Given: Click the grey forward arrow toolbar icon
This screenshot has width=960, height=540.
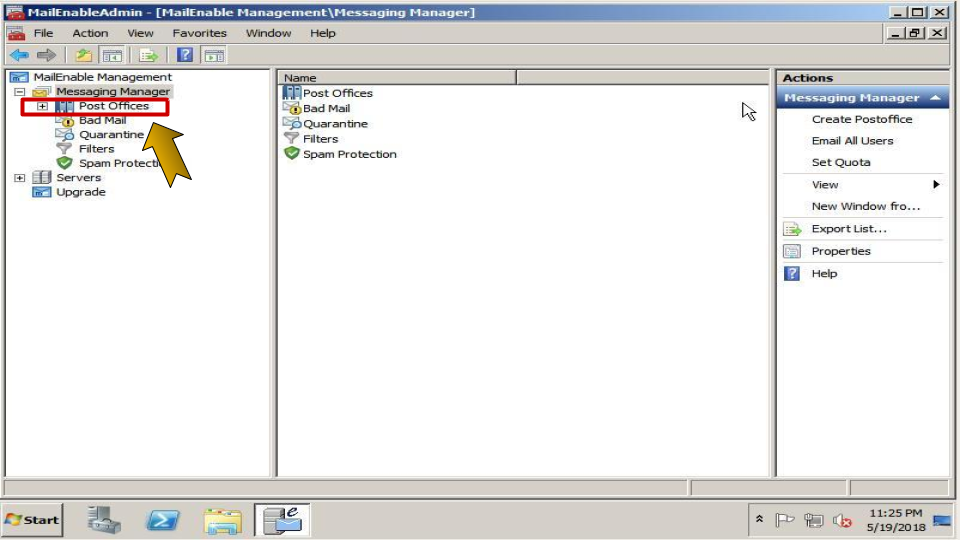Looking at the screenshot, I should pyautogui.click(x=46, y=56).
